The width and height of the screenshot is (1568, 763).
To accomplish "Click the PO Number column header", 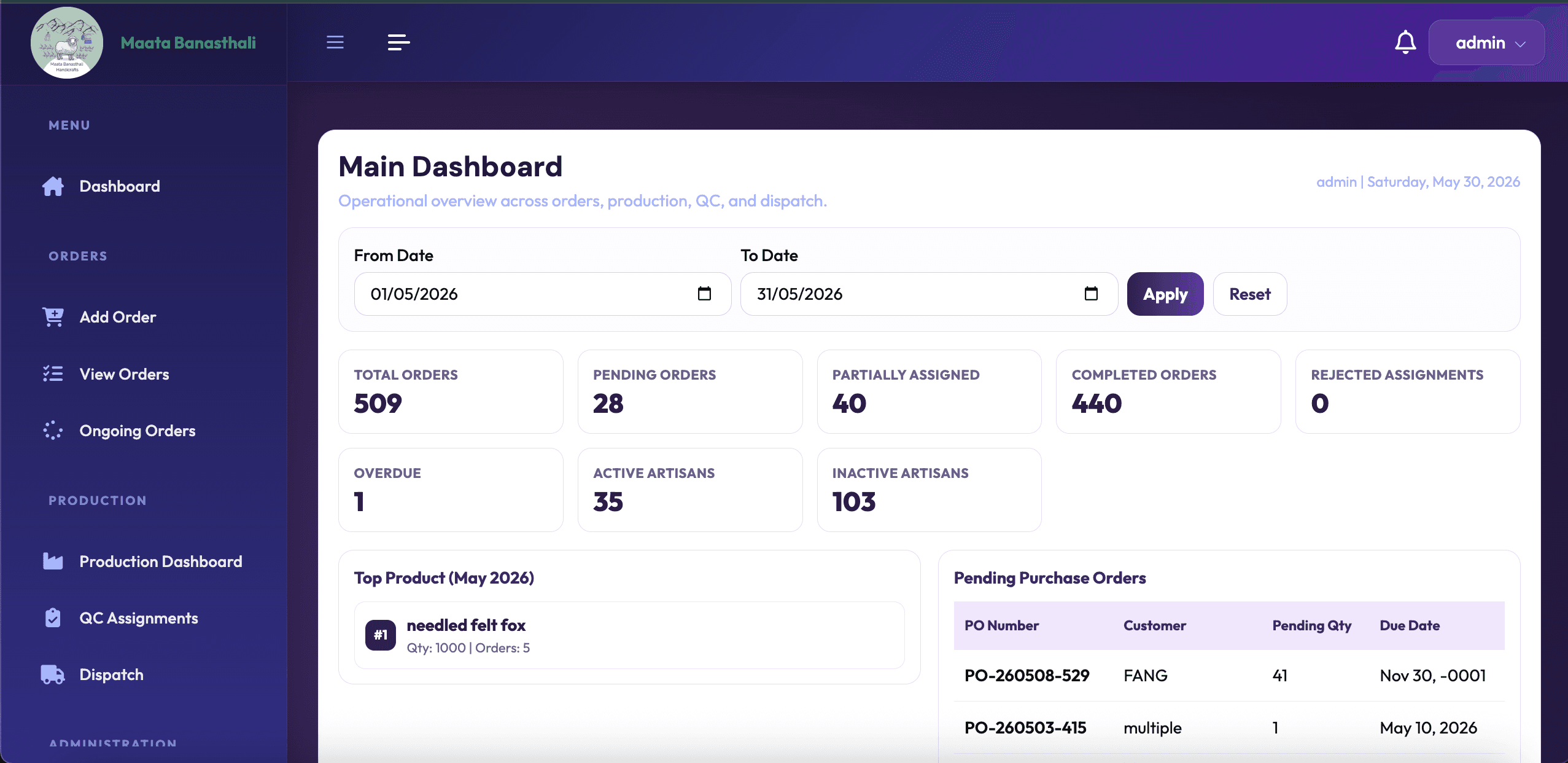I will click(x=1001, y=625).
